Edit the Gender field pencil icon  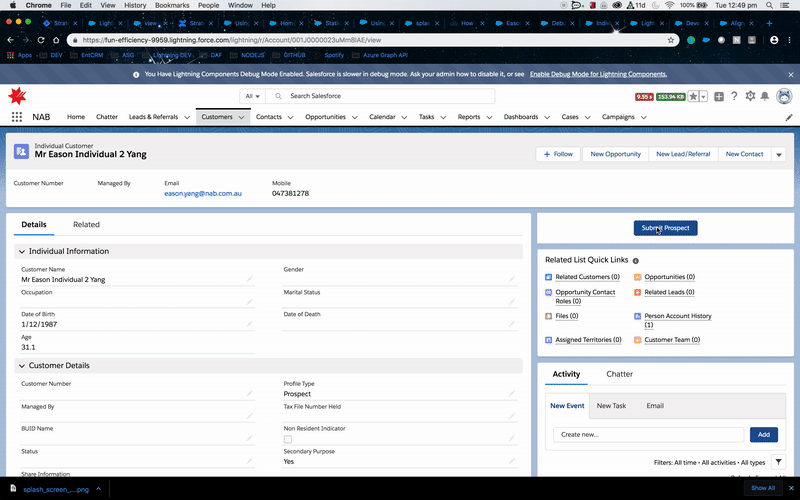pos(512,279)
